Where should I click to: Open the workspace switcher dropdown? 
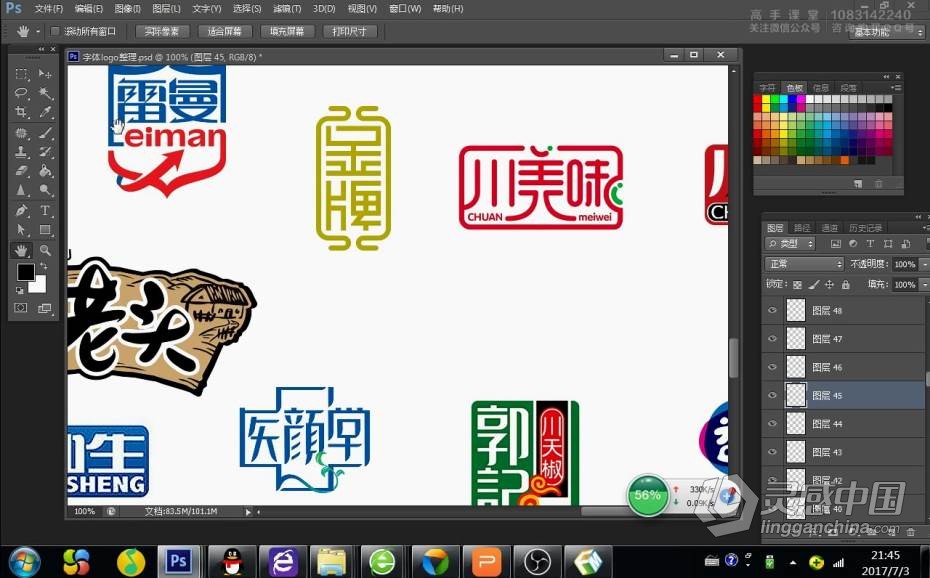tap(888, 32)
